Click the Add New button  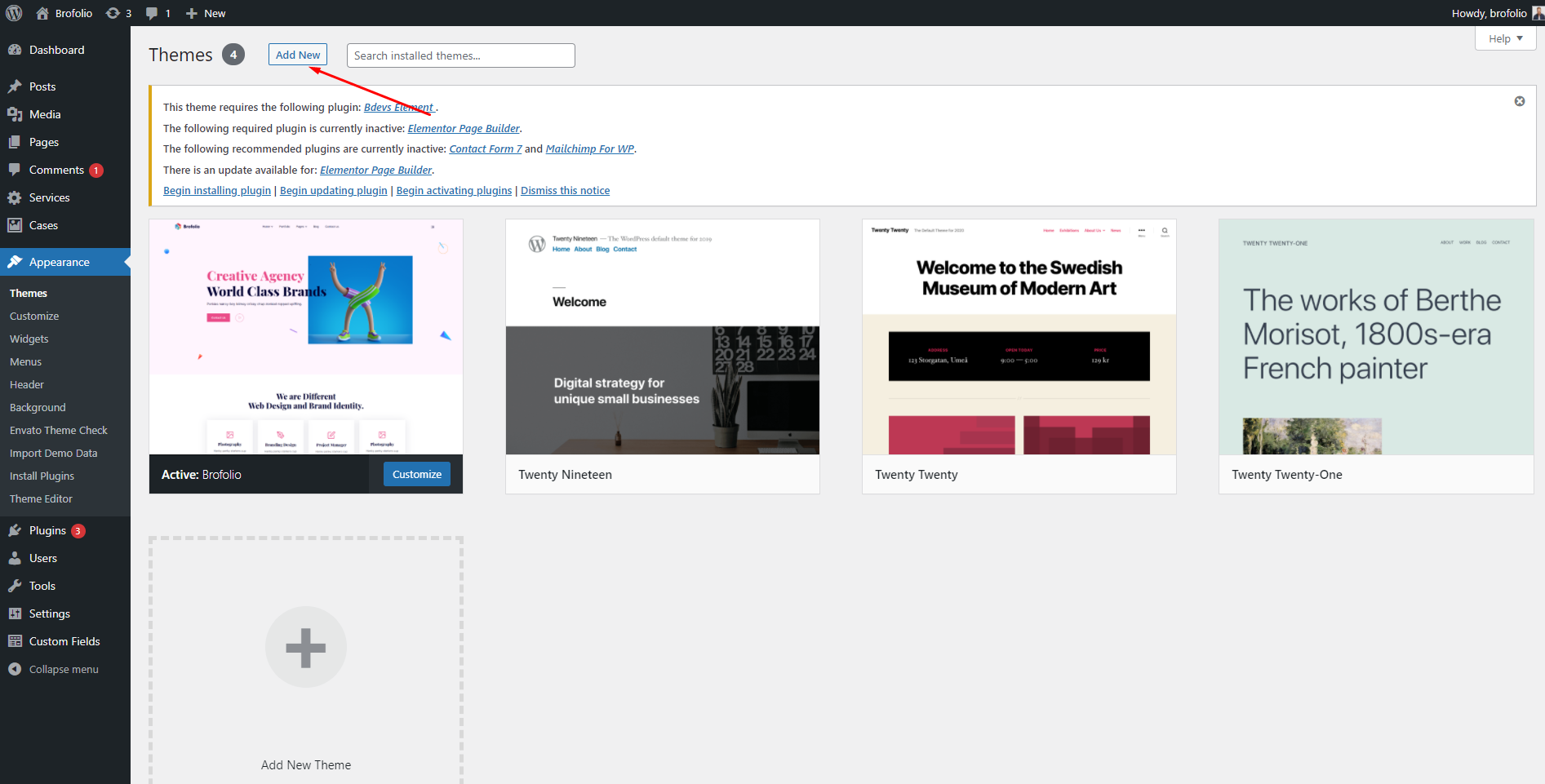298,55
